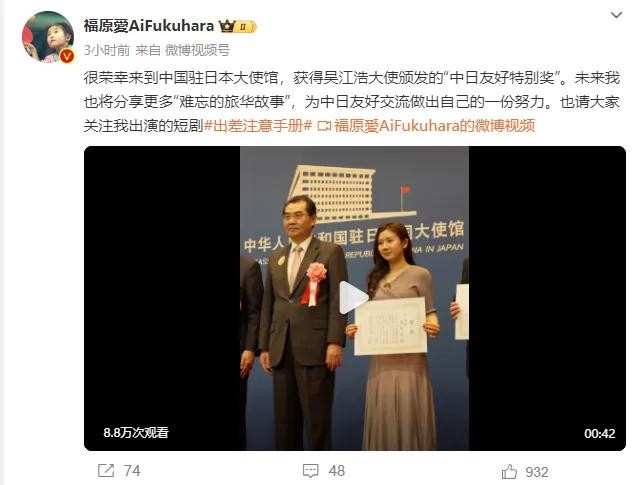Open the user's profile avatar photo
Image resolution: width=635 pixels, height=485 pixels.
pyautogui.click(x=48, y=37)
